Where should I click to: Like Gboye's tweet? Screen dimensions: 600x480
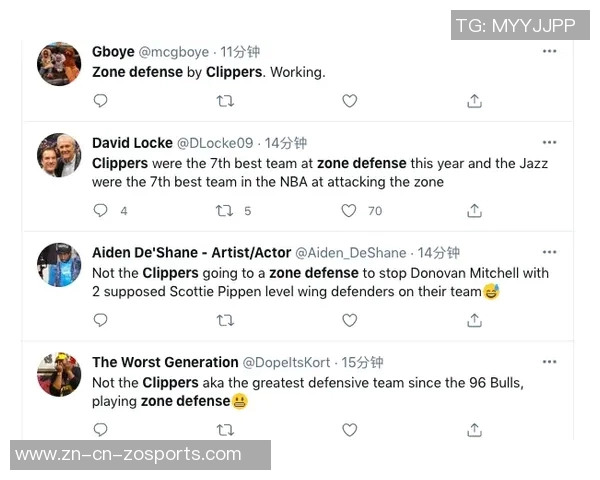click(349, 101)
